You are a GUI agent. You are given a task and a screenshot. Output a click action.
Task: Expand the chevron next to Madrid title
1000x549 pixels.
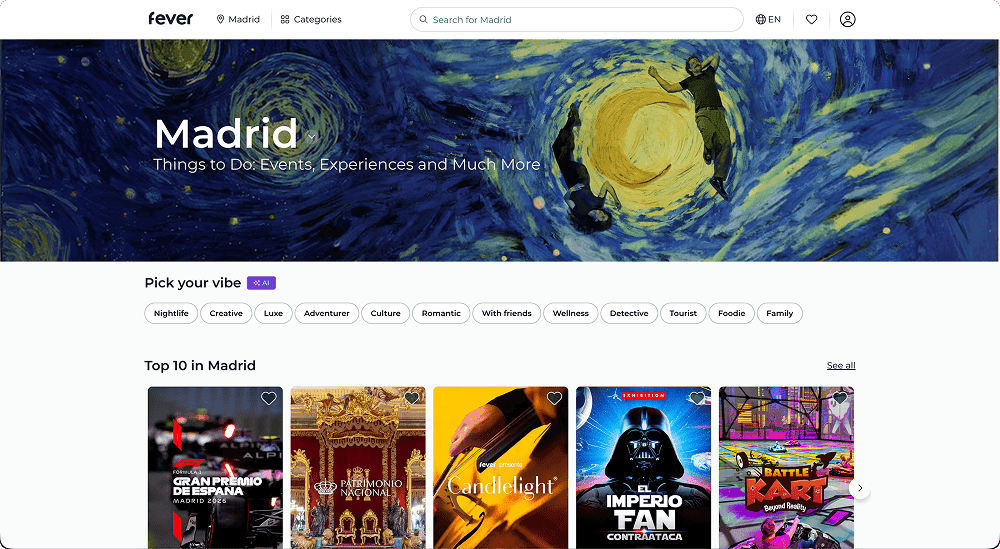312,136
